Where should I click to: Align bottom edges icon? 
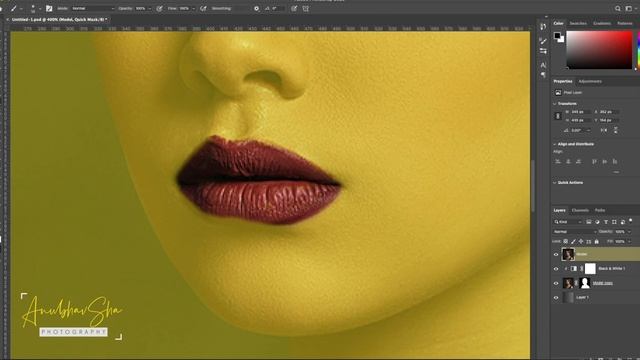[615, 162]
